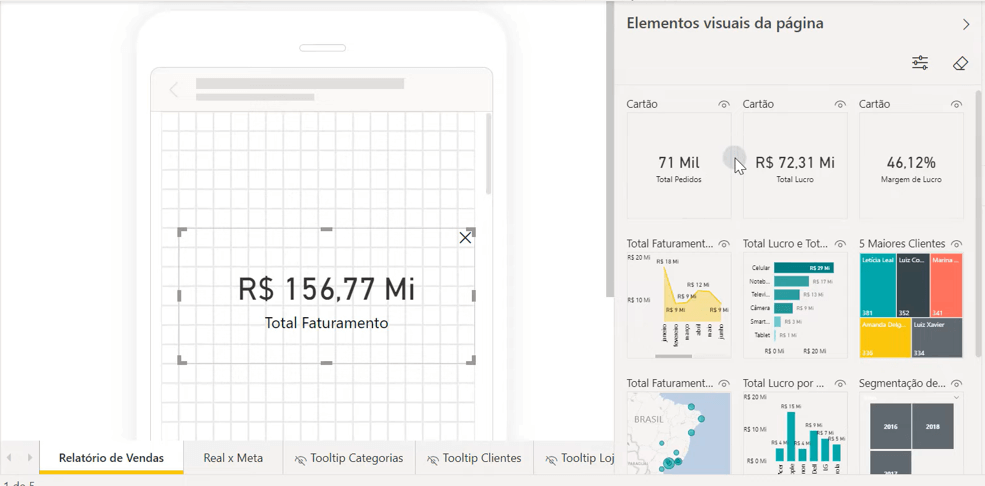Click the phone canvas vertical scrollbar
This screenshot has height=486, width=985.
(489, 154)
